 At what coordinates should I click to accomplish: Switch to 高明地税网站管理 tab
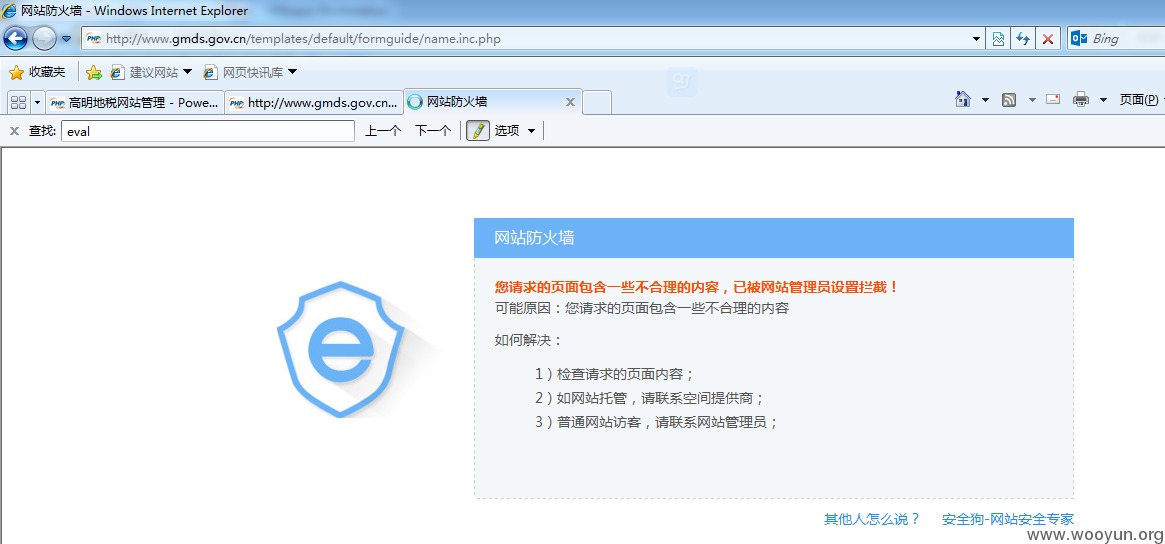coord(135,102)
